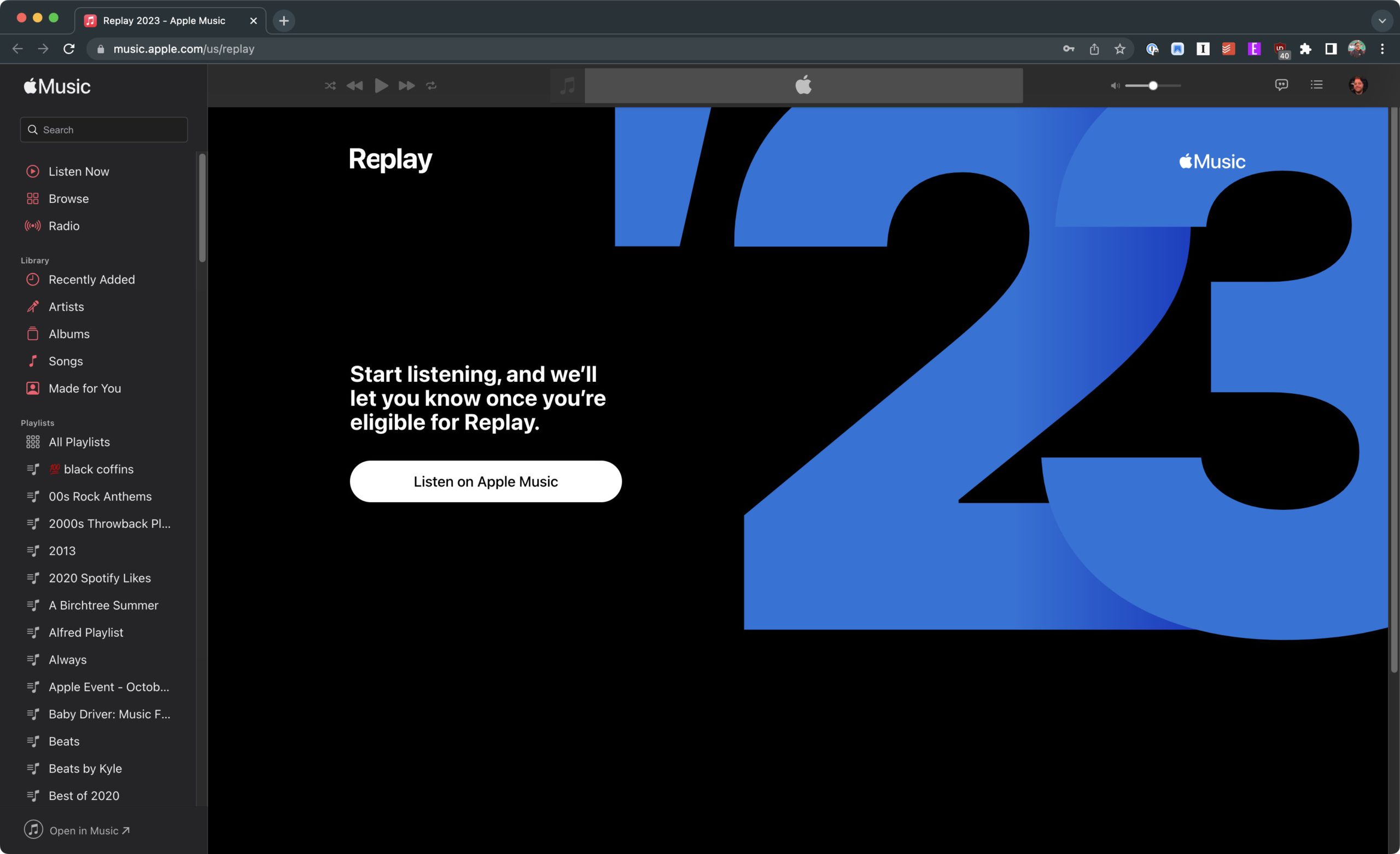Open saved passwords key icon
Image resolution: width=1400 pixels, height=854 pixels.
coord(1069,49)
